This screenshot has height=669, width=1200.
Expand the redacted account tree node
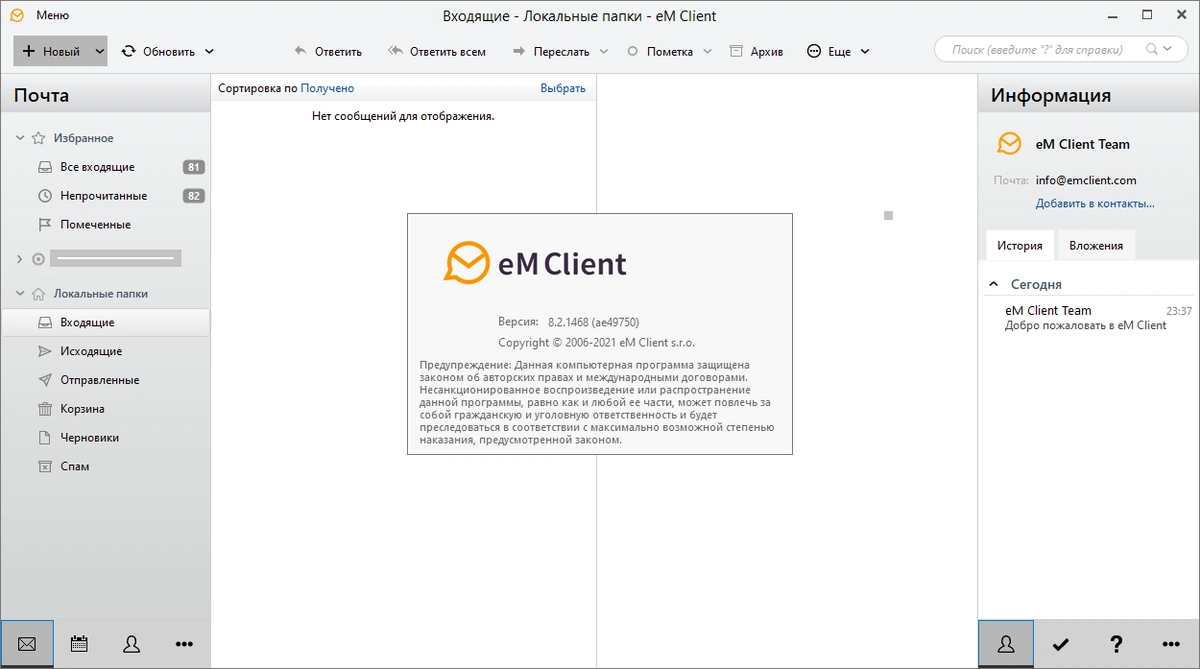(x=20, y=259)
